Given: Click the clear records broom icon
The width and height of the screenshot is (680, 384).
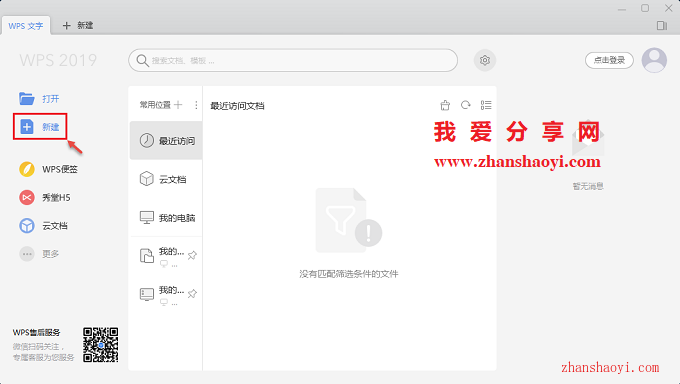Looking at the screenshot, I should 445,105.
